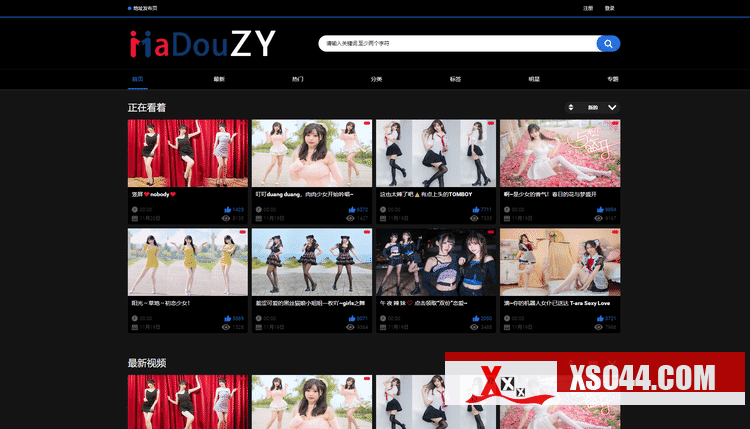Click thumbs-up icon showing 6372 likes
Screen dimensions: 750x429
coord(350,210)
